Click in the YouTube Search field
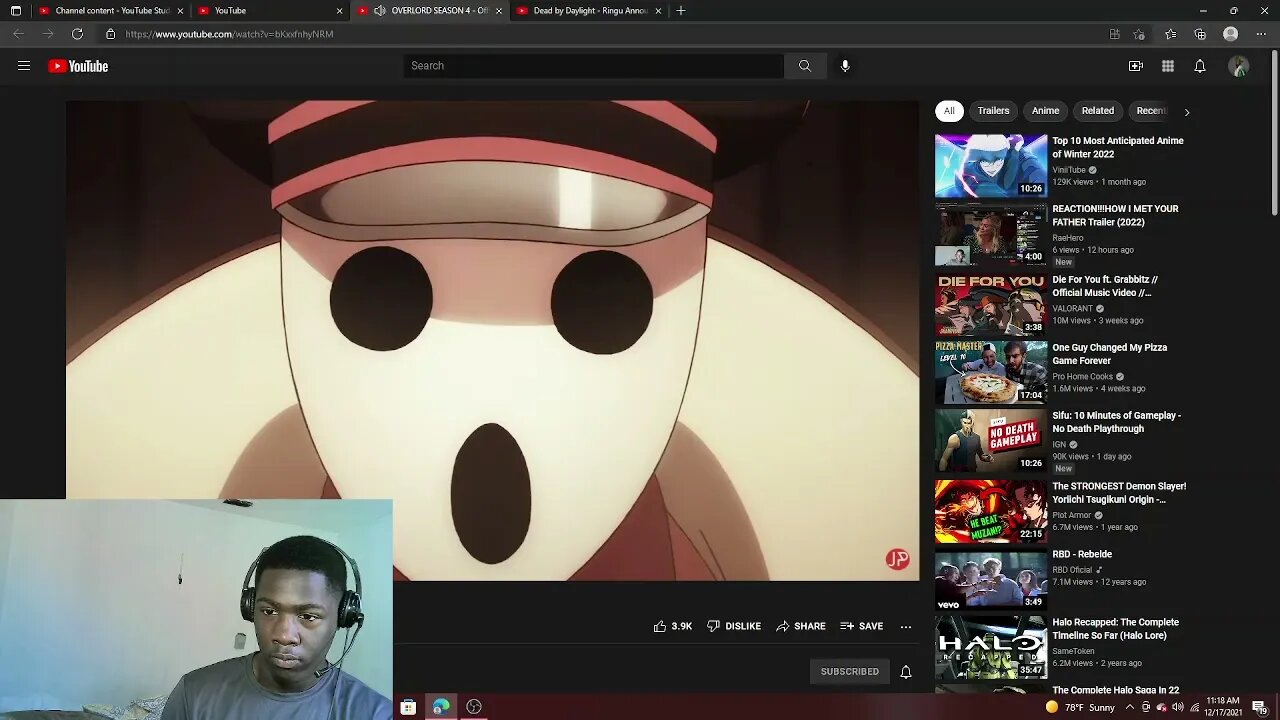This screenshot has height=720, width=1280. point(594,66)
